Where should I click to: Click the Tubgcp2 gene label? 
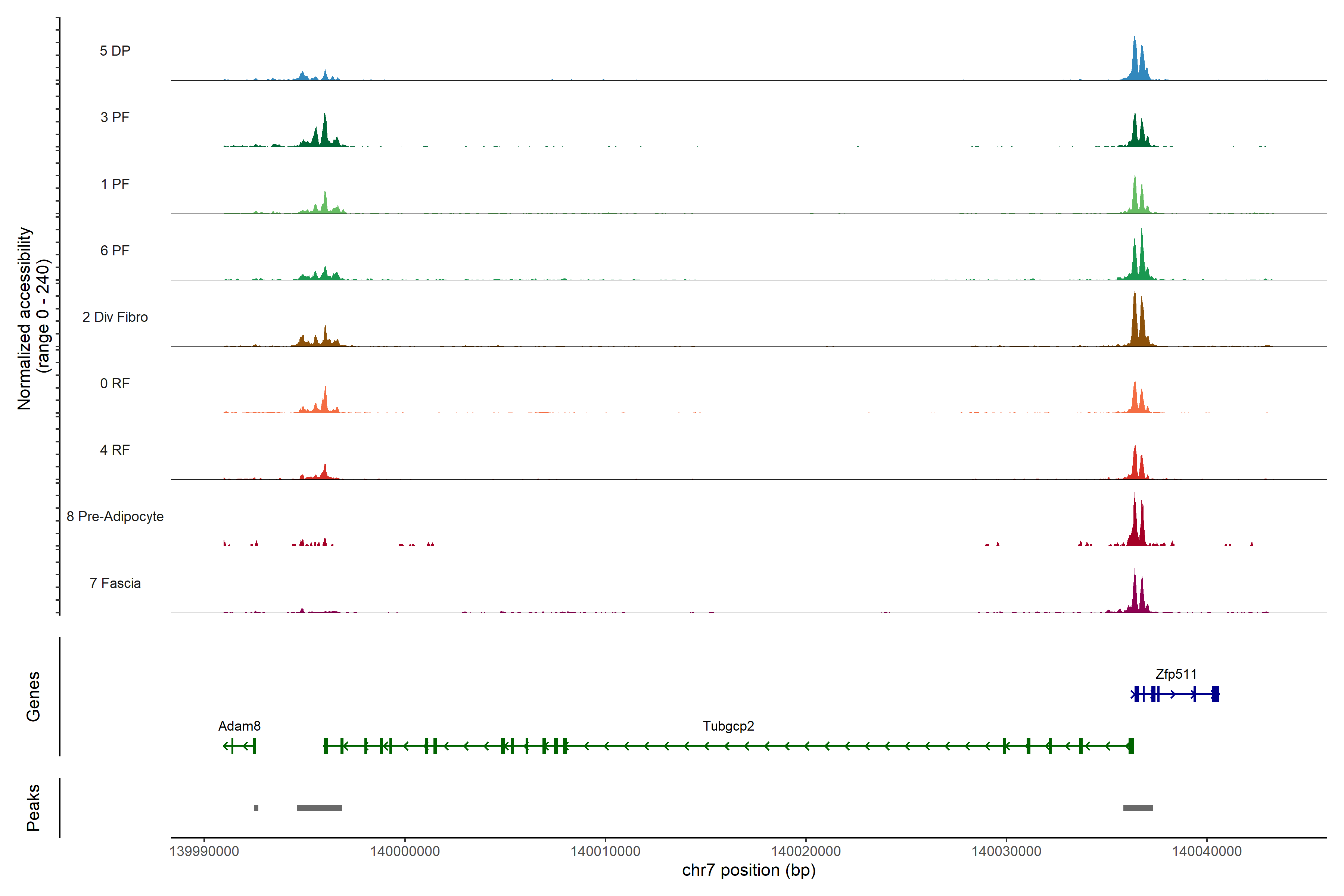[728, 726]
